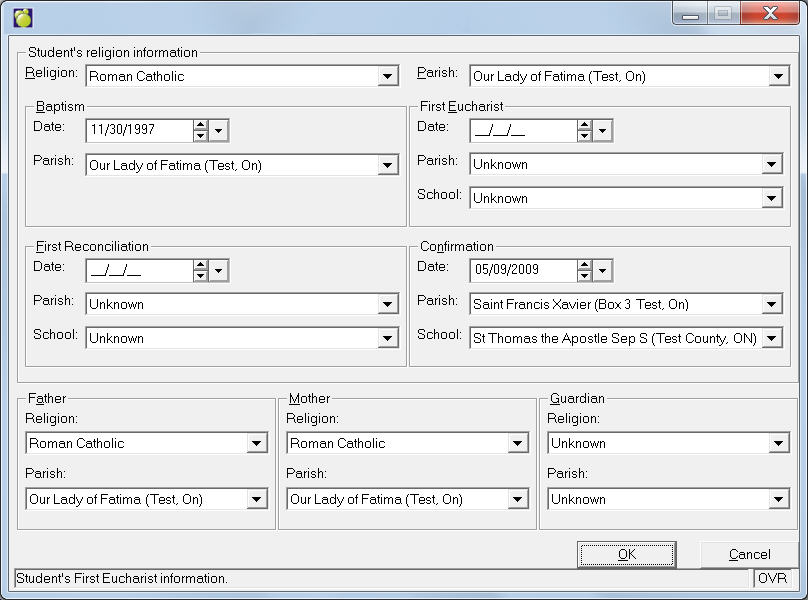Open the First Reconciliation date calendar dropdown

click(219, 270)
